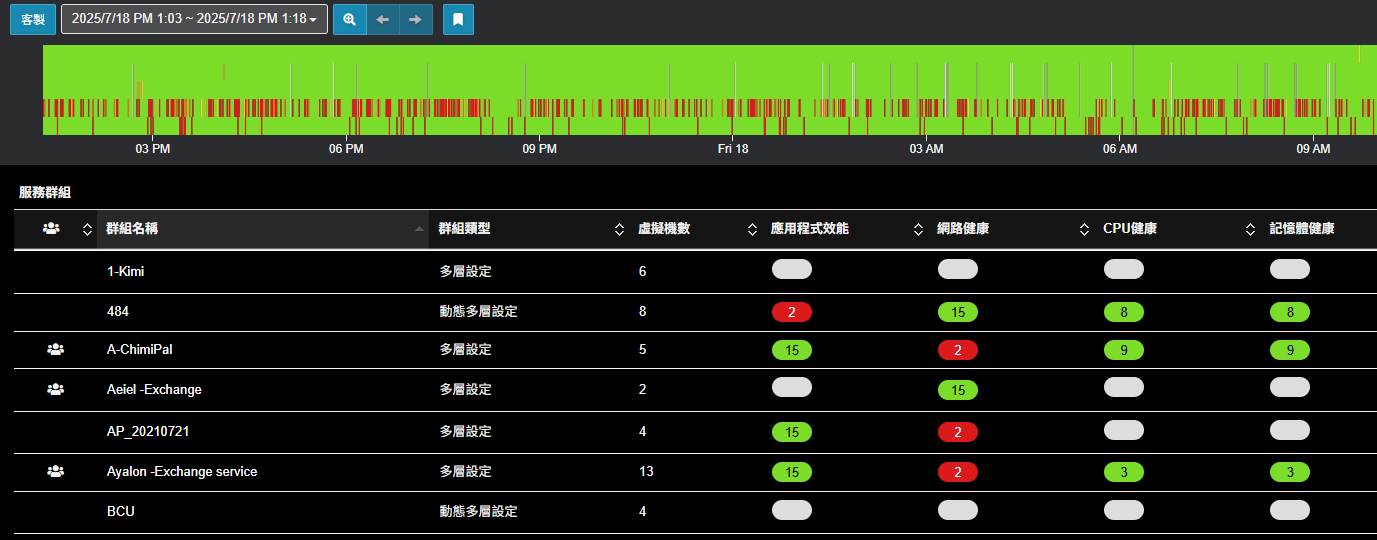Sort by 虛擬機數 column header
1377x540 pixels.
[664, 229]
